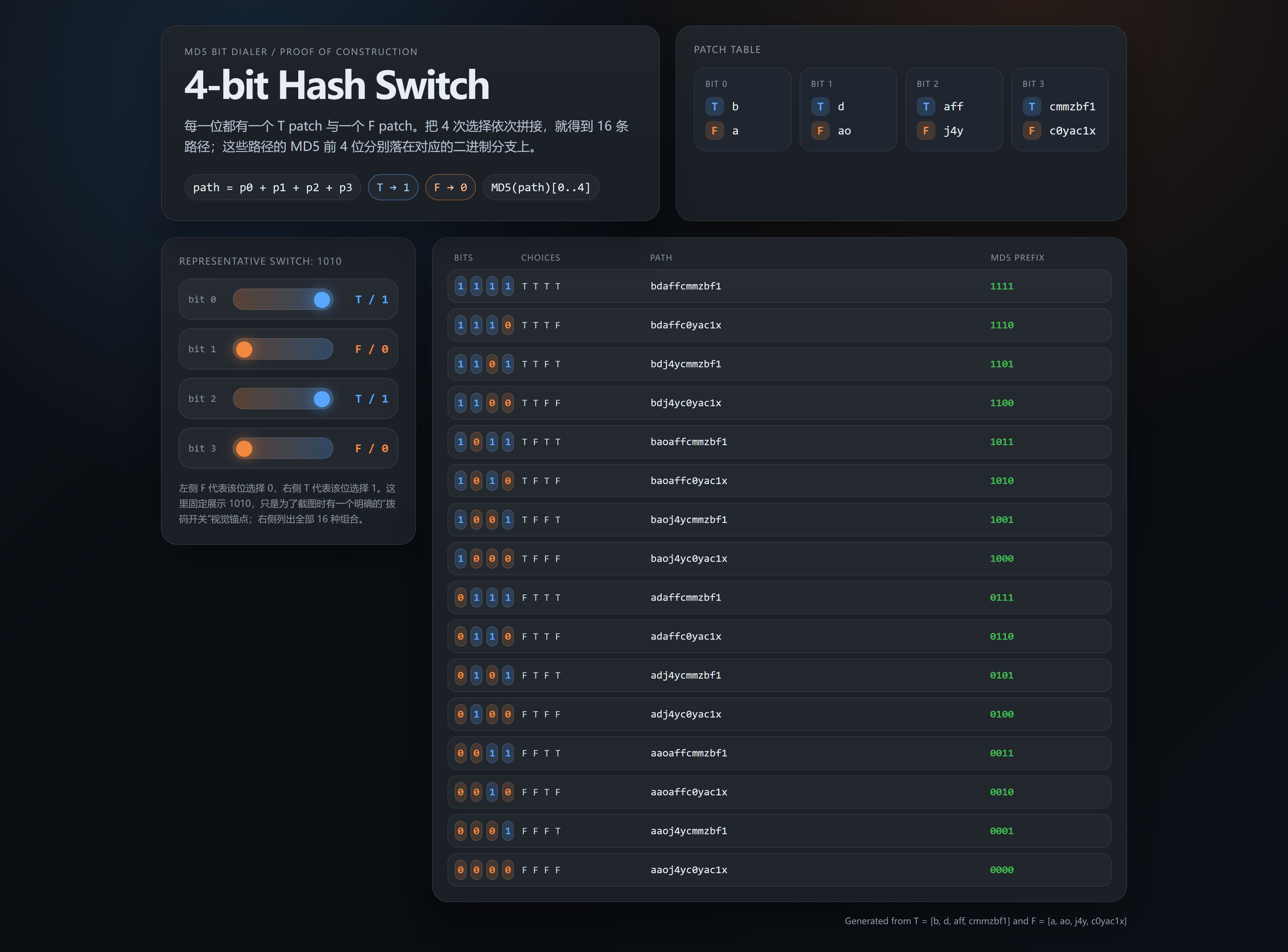1288x952 pixels.
Task: Toggle the bit 0 switch
Action: pos(282,300)
